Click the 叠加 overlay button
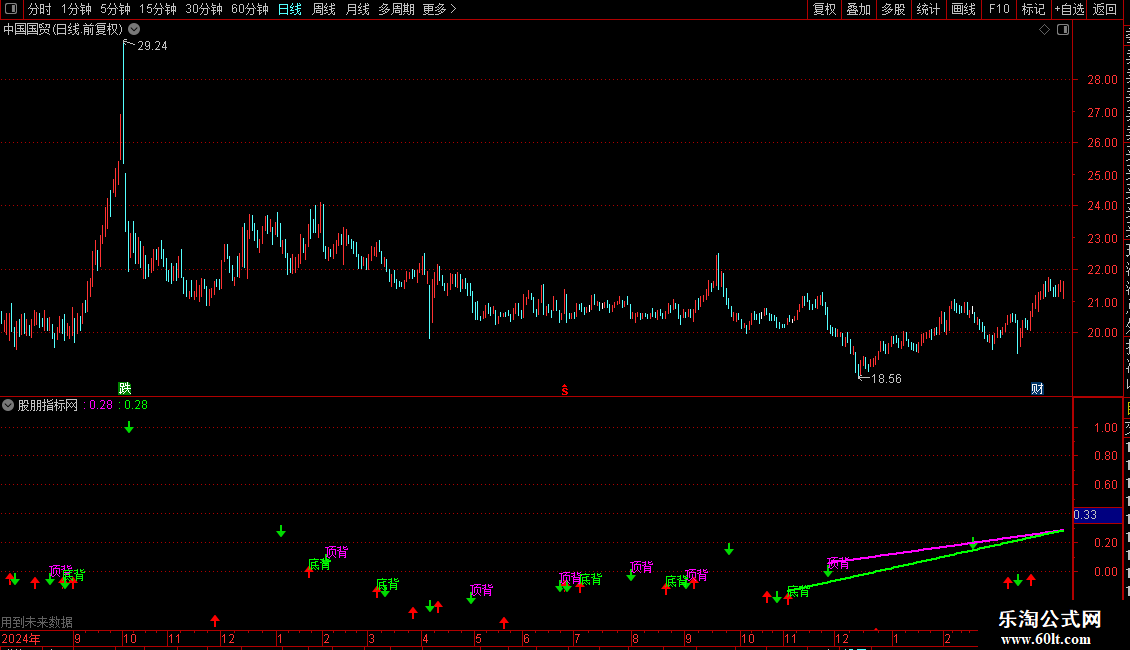Viewport: 1130px width, 650px height. pos(858,9)
